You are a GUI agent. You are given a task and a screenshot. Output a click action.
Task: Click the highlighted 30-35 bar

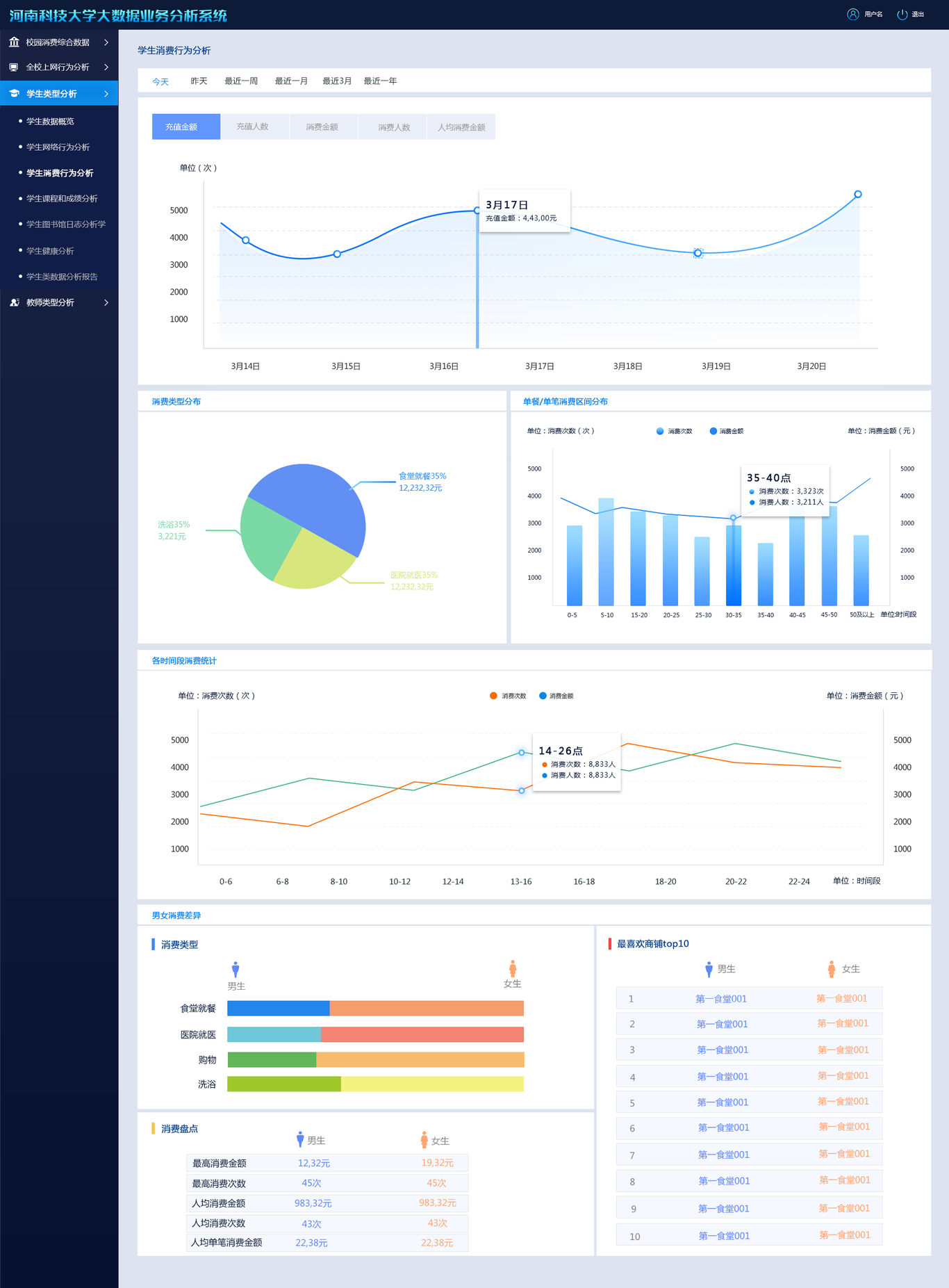tap(734, 565)
